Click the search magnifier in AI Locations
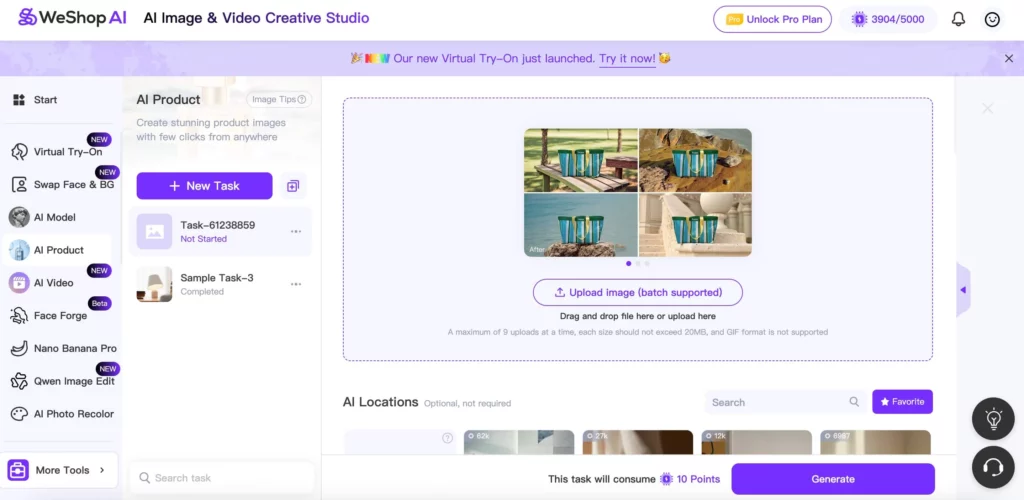 854,402
